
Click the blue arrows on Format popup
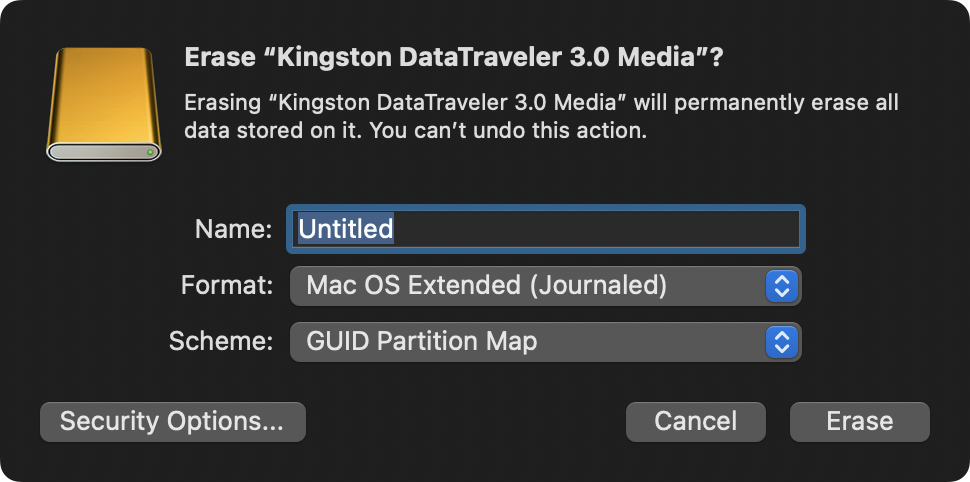[782, 286]
